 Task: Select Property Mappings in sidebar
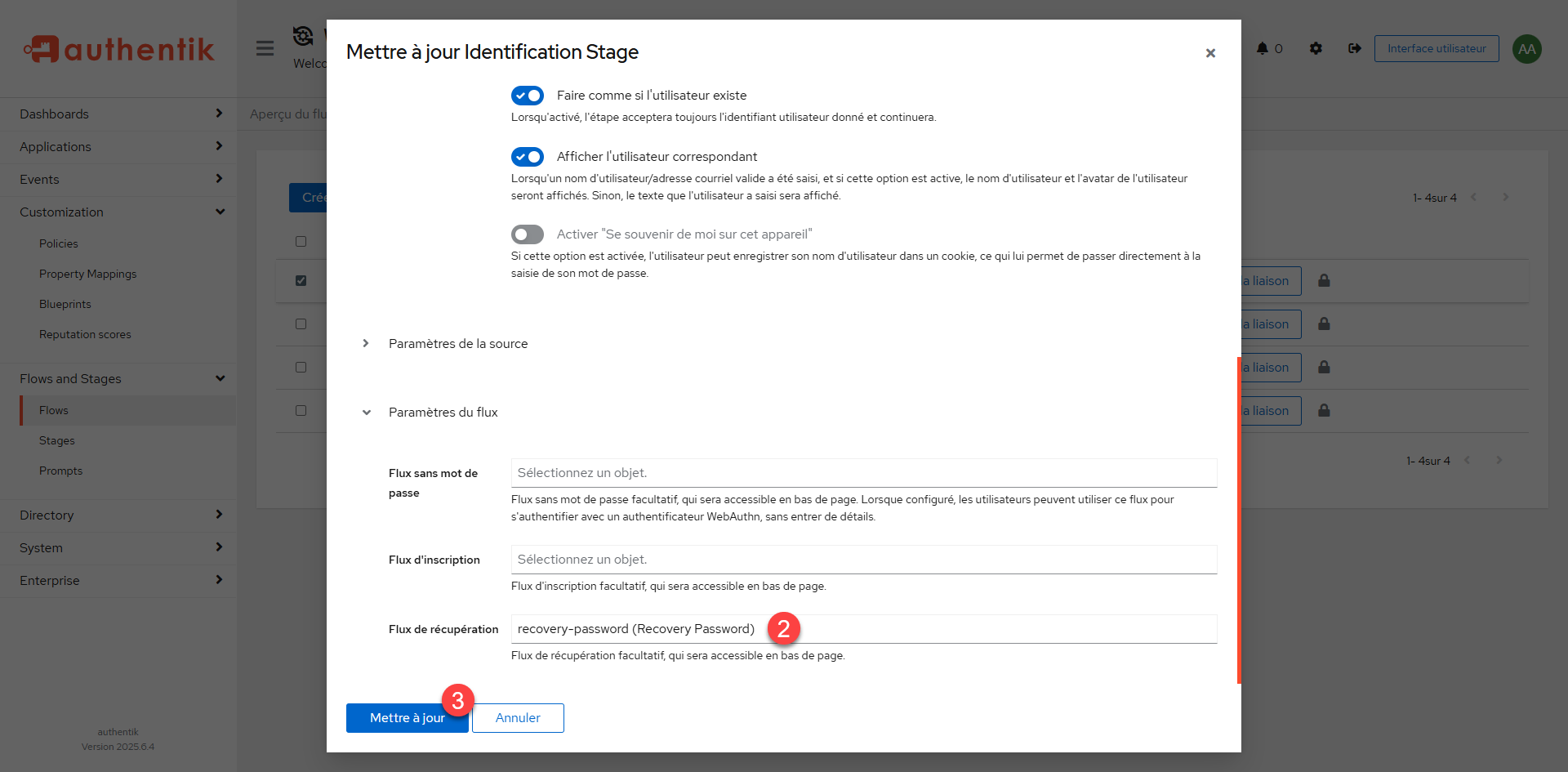click(87, 274)
